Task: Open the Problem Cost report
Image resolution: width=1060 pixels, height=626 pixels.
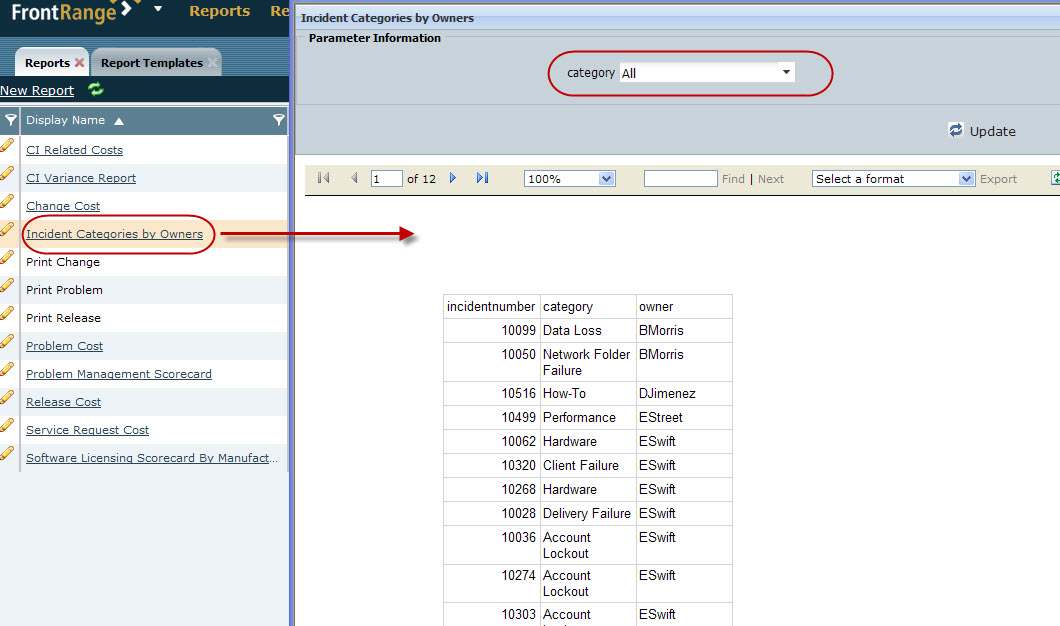Action: point(64,346)
